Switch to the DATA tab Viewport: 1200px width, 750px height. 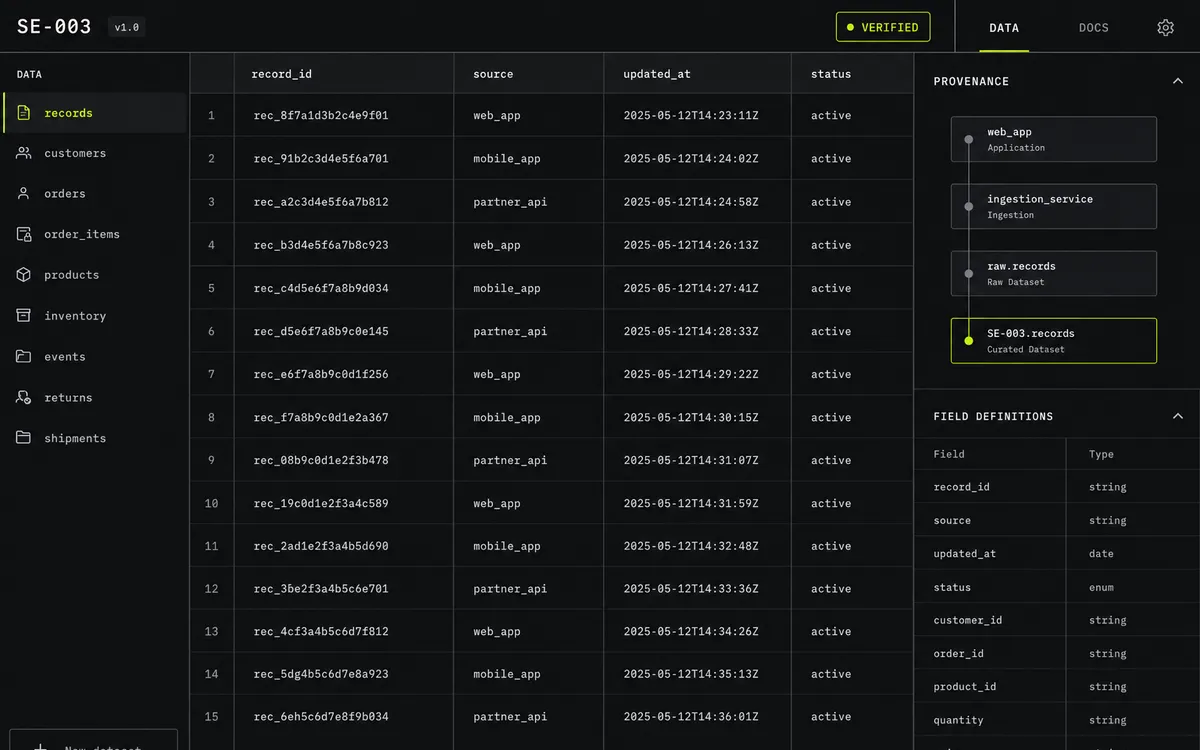click(x=1004, y=27)
